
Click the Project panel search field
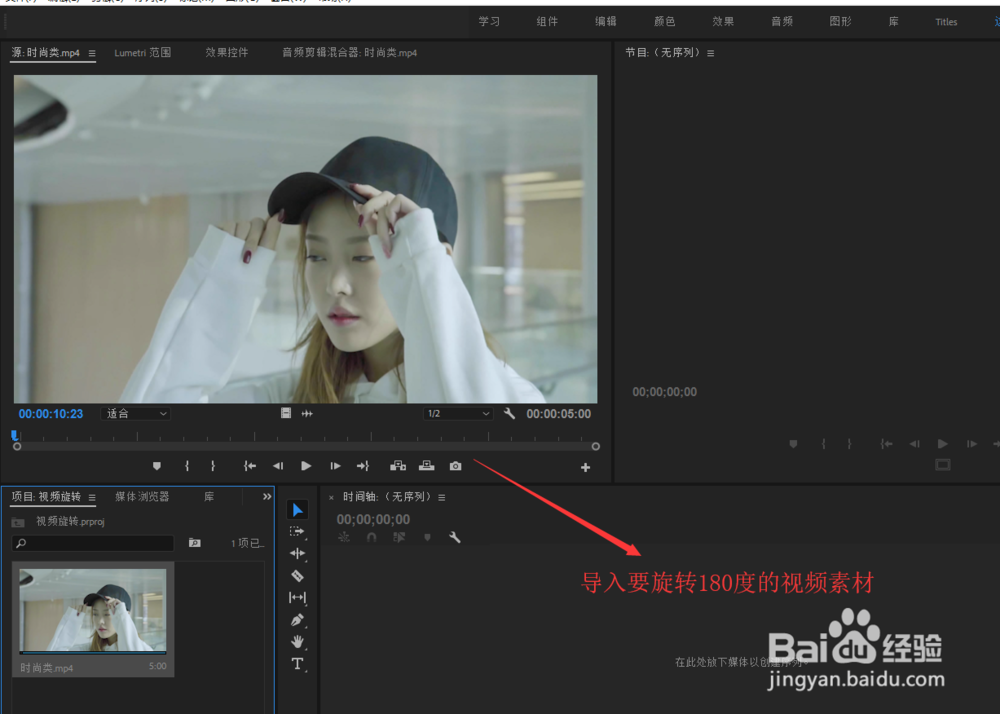point(93,543)
